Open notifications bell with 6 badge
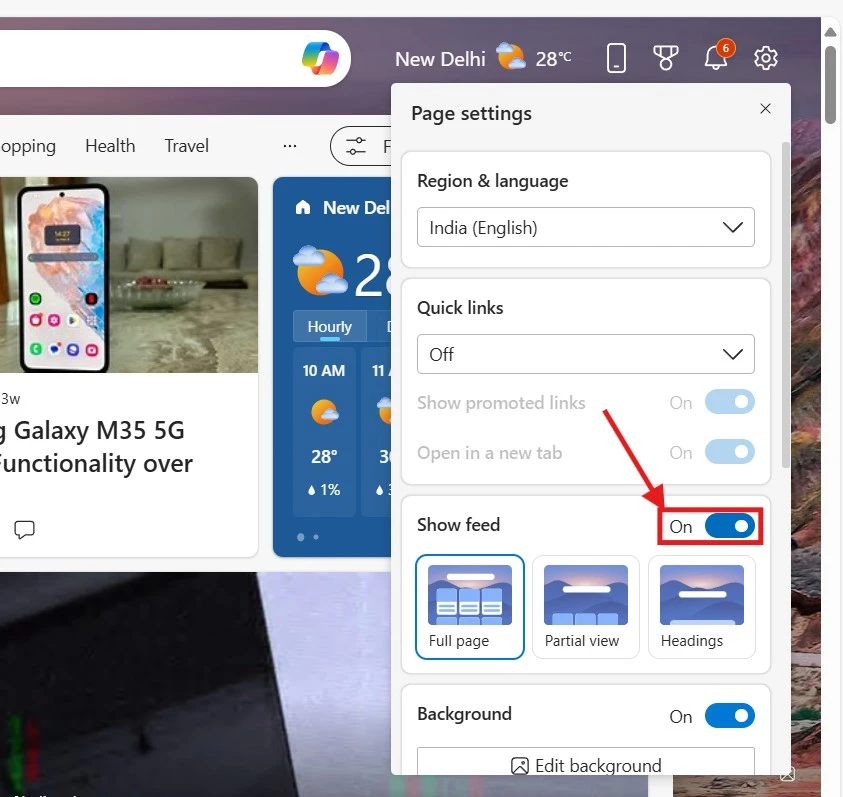The width and height of the screenshot is (843, 797). tap(717, 55)
